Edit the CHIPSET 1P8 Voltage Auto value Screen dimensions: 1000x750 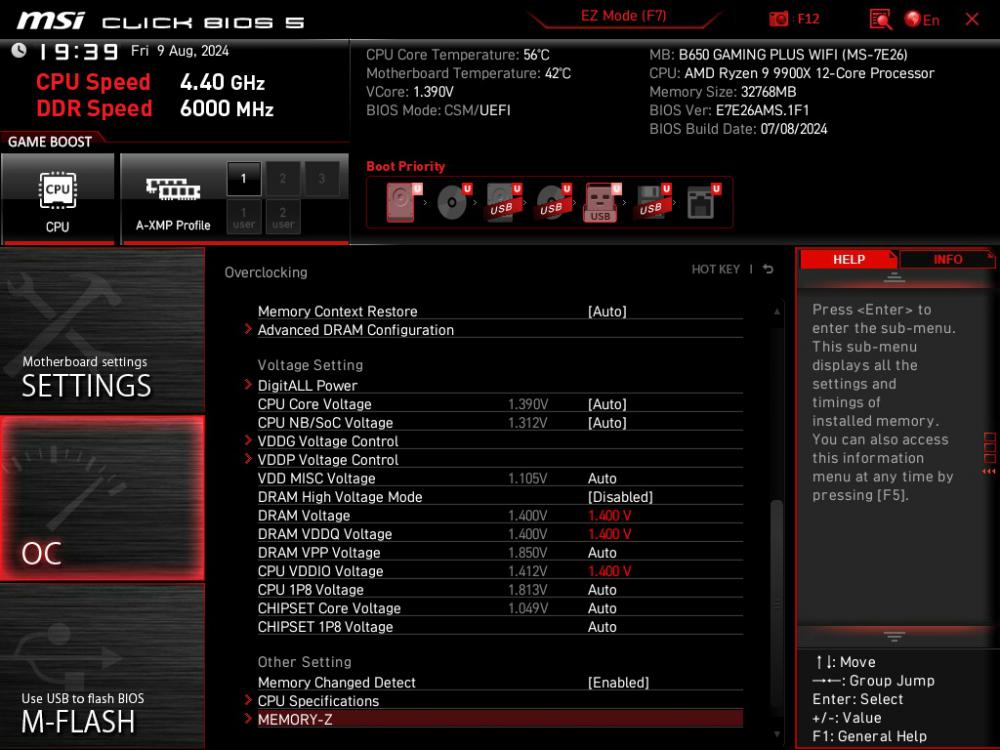point(602,626)
